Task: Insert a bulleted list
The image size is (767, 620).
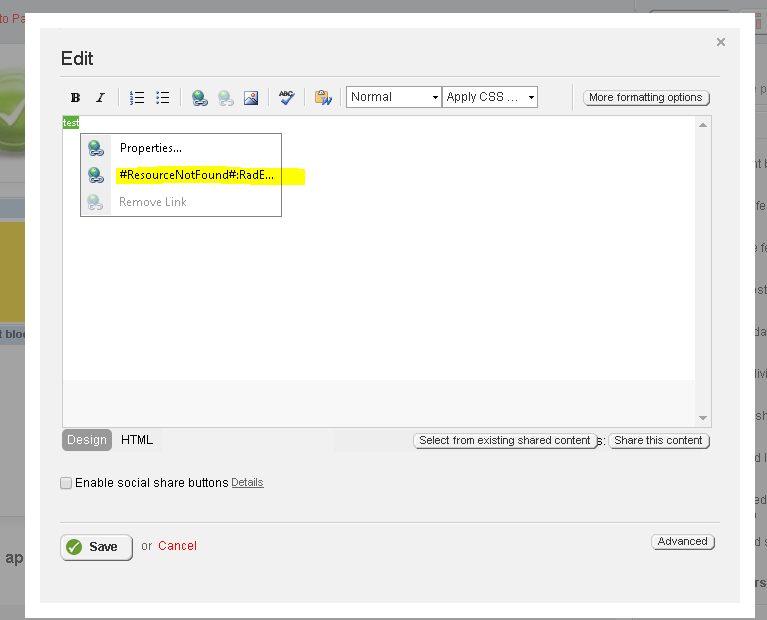Action: pos(162,97)
